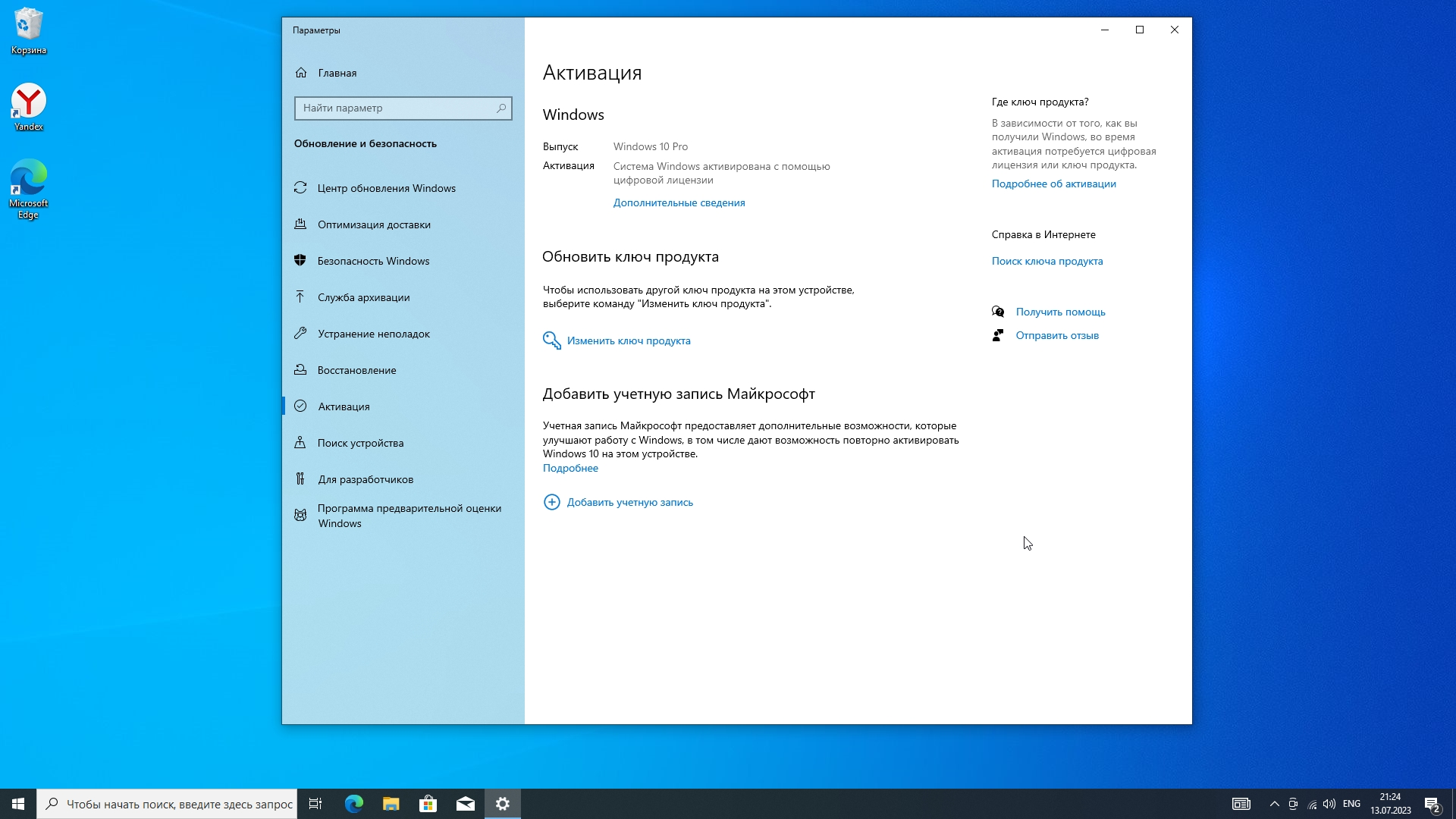Viewport: 1456px width, 819px height.
Task: Open Центр обновления Windows section
Action: coord(386,188)
